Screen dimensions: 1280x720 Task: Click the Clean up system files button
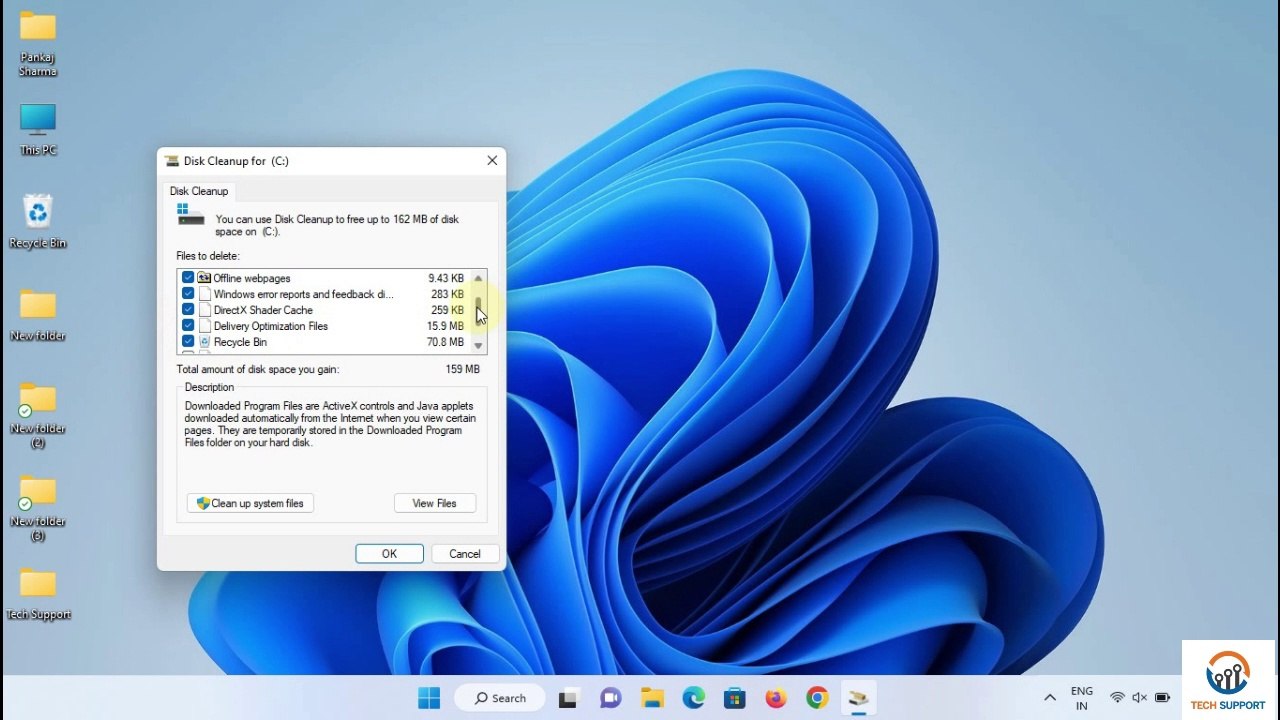pyautogui.click(x=250, y=503)
